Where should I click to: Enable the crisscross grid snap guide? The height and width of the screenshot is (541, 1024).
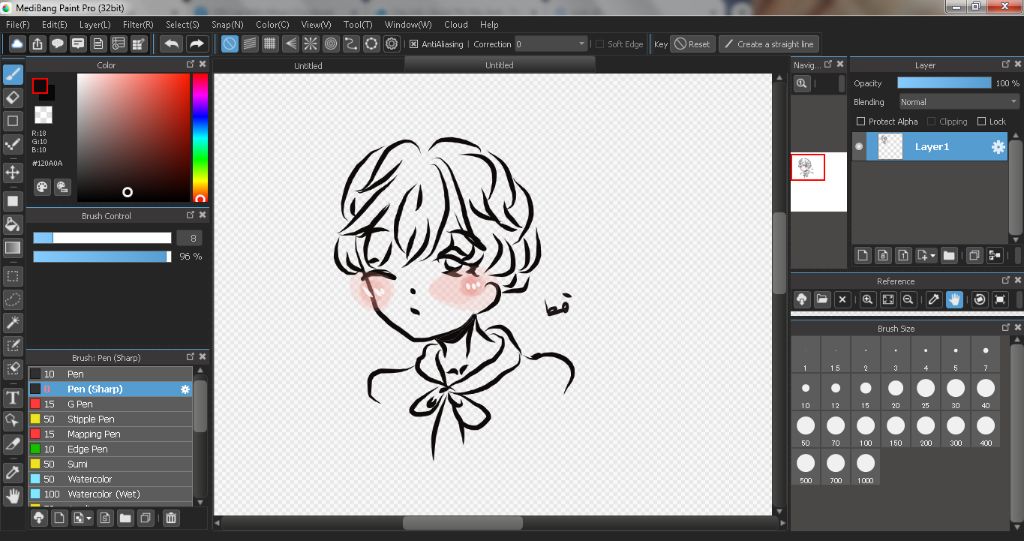point(270,44)
